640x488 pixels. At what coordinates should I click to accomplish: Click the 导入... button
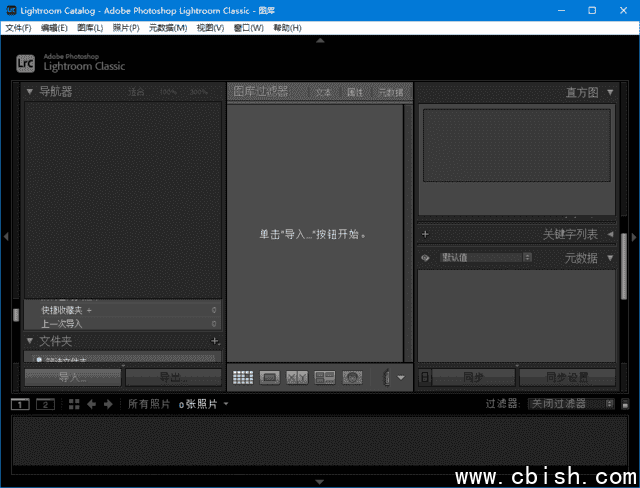(x=73, y=377)
